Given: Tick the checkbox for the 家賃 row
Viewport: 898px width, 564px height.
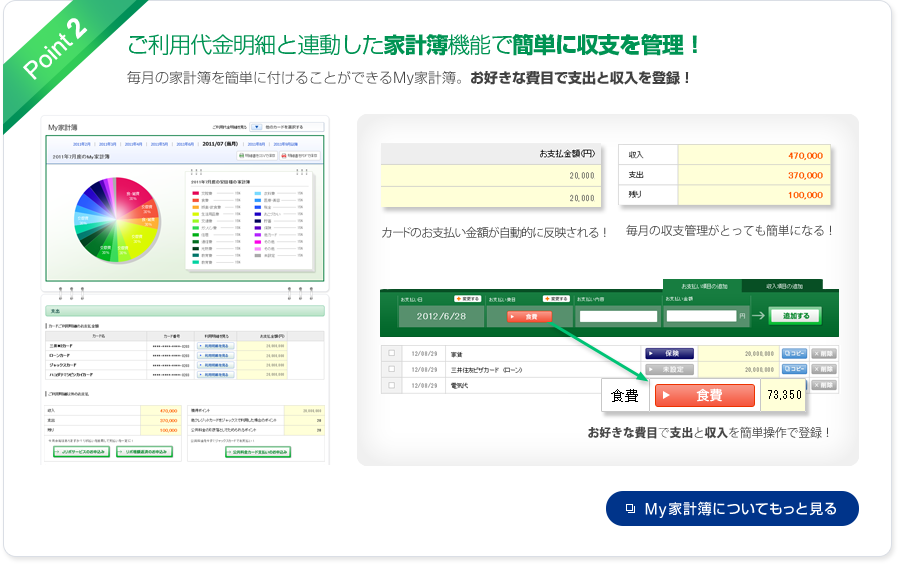Looking at the screenshot, I should (x=392, y=353).
